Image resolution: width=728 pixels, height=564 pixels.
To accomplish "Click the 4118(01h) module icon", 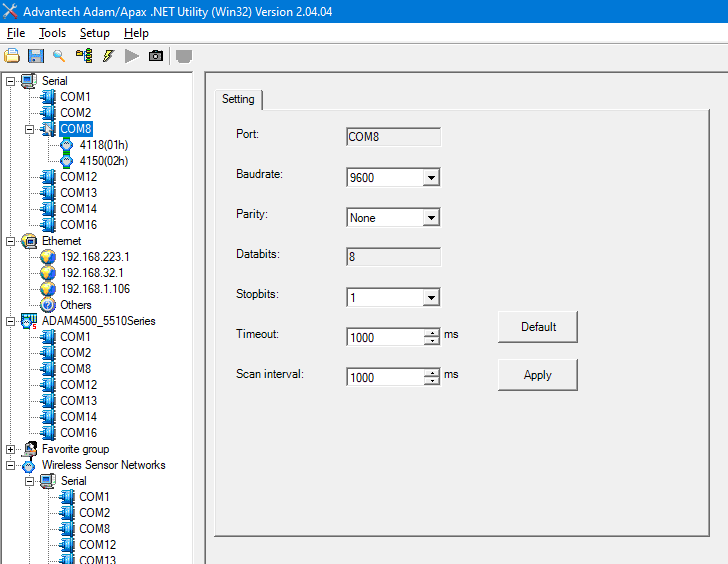I will click(x=67, y=145).
